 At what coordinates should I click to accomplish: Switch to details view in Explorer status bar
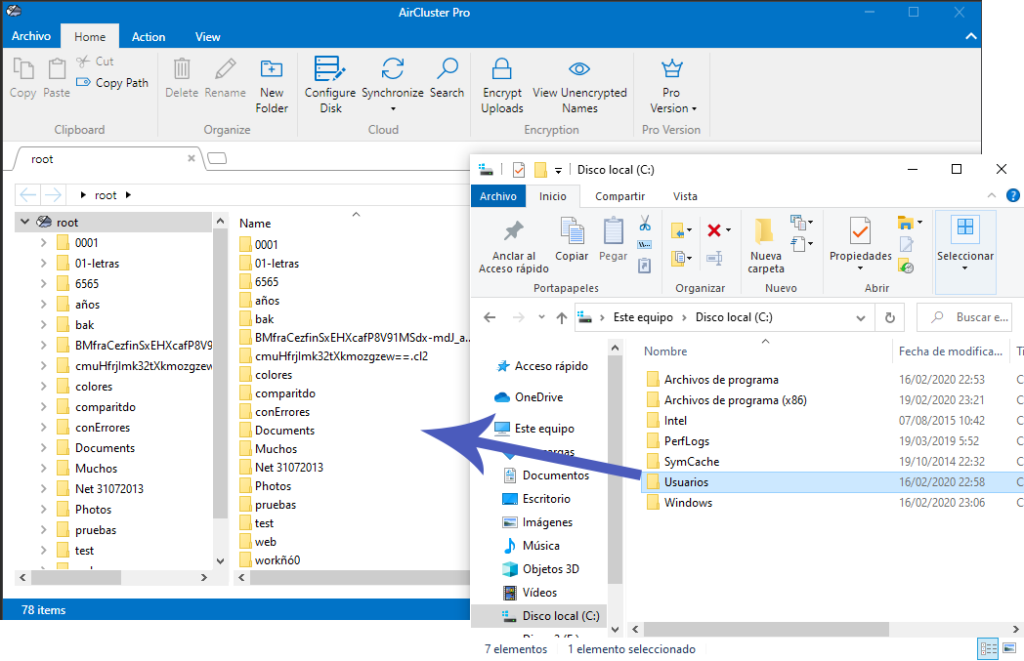(988, 649)
